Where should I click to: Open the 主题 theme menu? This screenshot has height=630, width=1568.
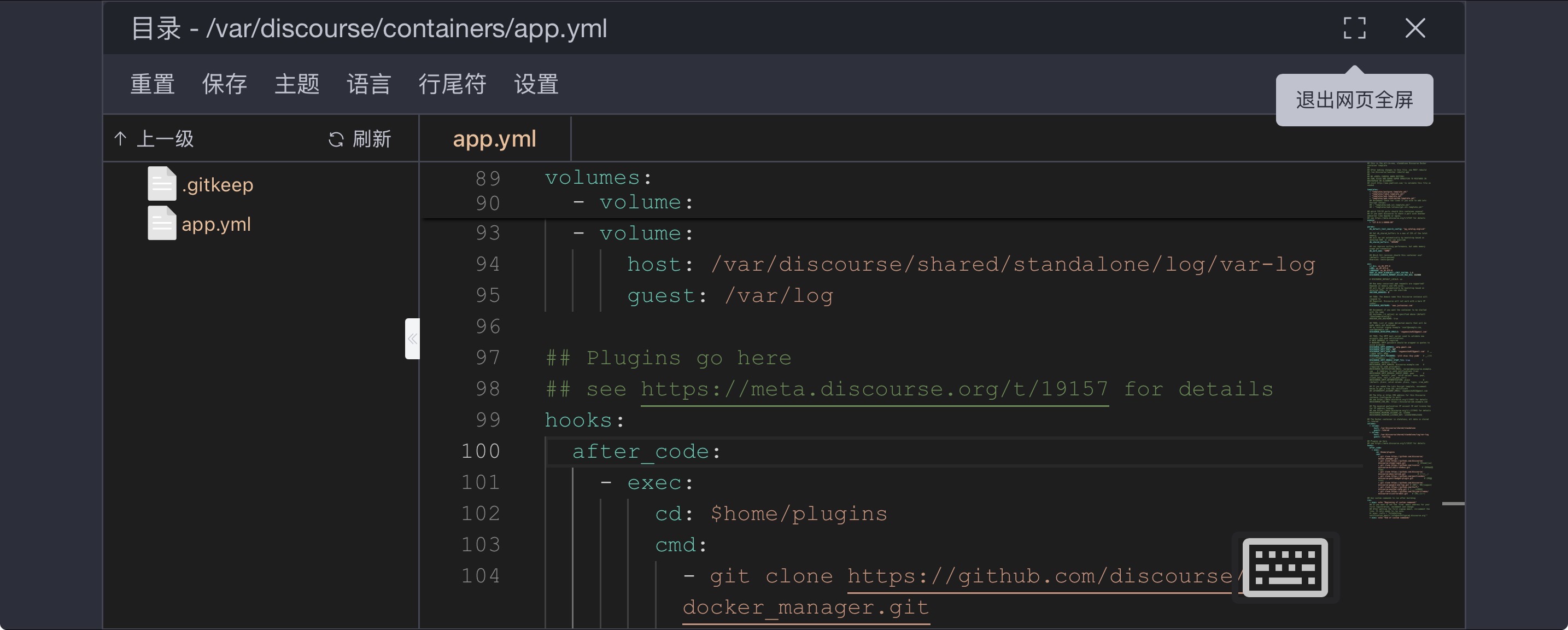297,84
